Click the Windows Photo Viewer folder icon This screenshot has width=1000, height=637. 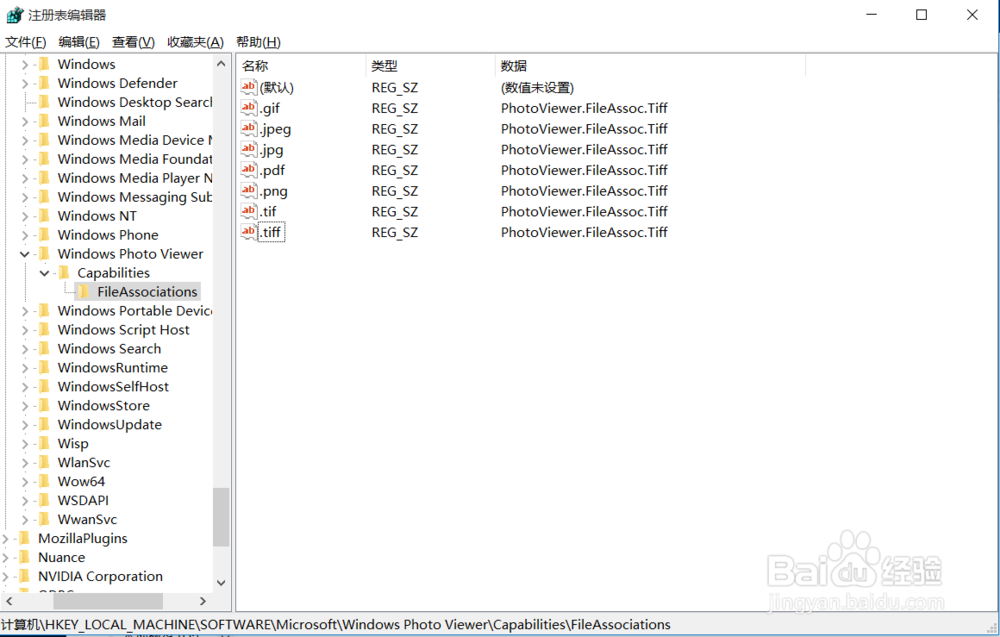click(x=43, y=253)
